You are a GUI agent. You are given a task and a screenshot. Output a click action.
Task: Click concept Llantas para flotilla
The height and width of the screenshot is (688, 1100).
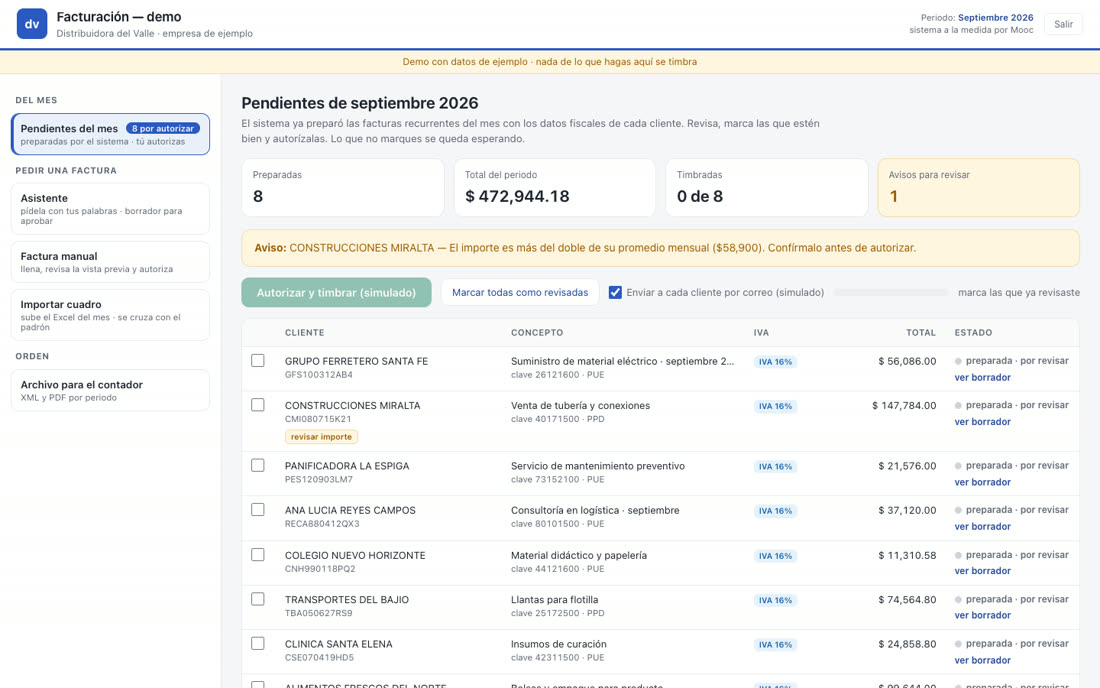point(554,600)
